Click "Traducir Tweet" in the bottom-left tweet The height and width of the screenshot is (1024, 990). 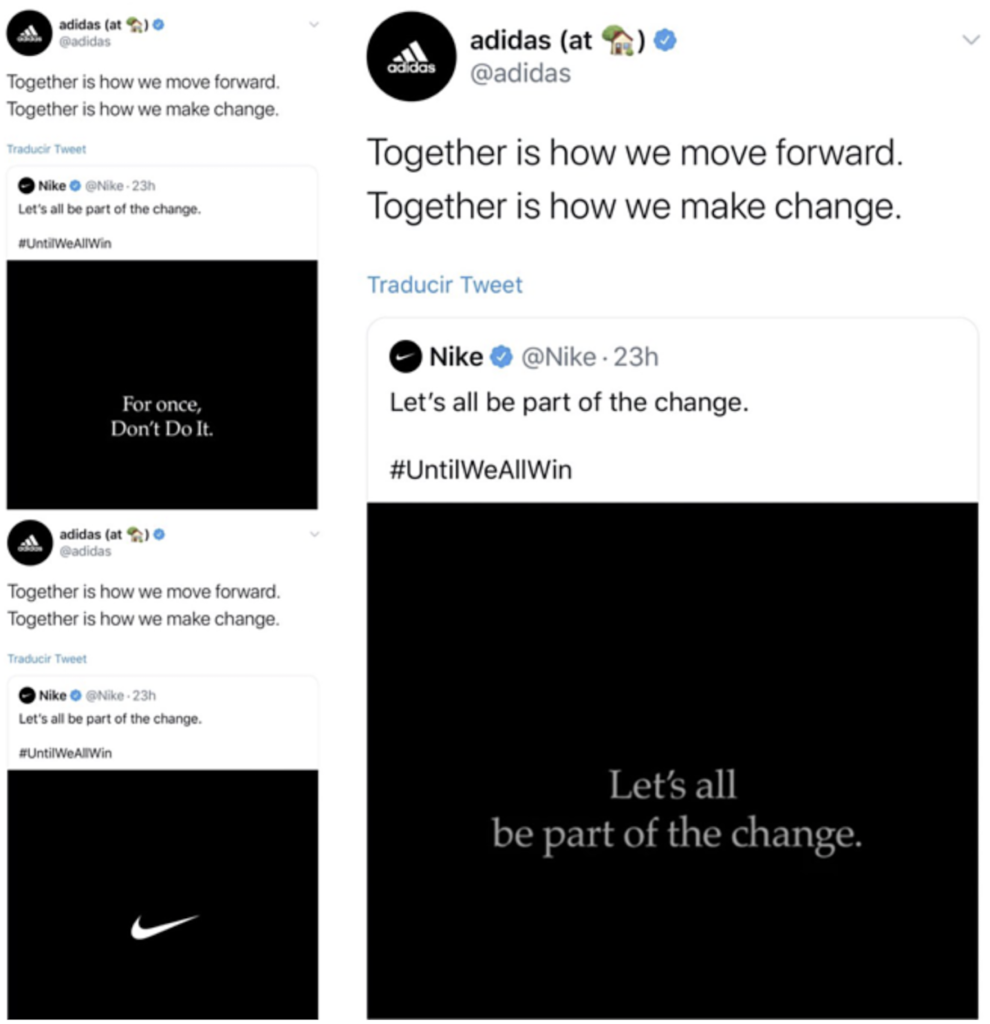click(47, 659)
